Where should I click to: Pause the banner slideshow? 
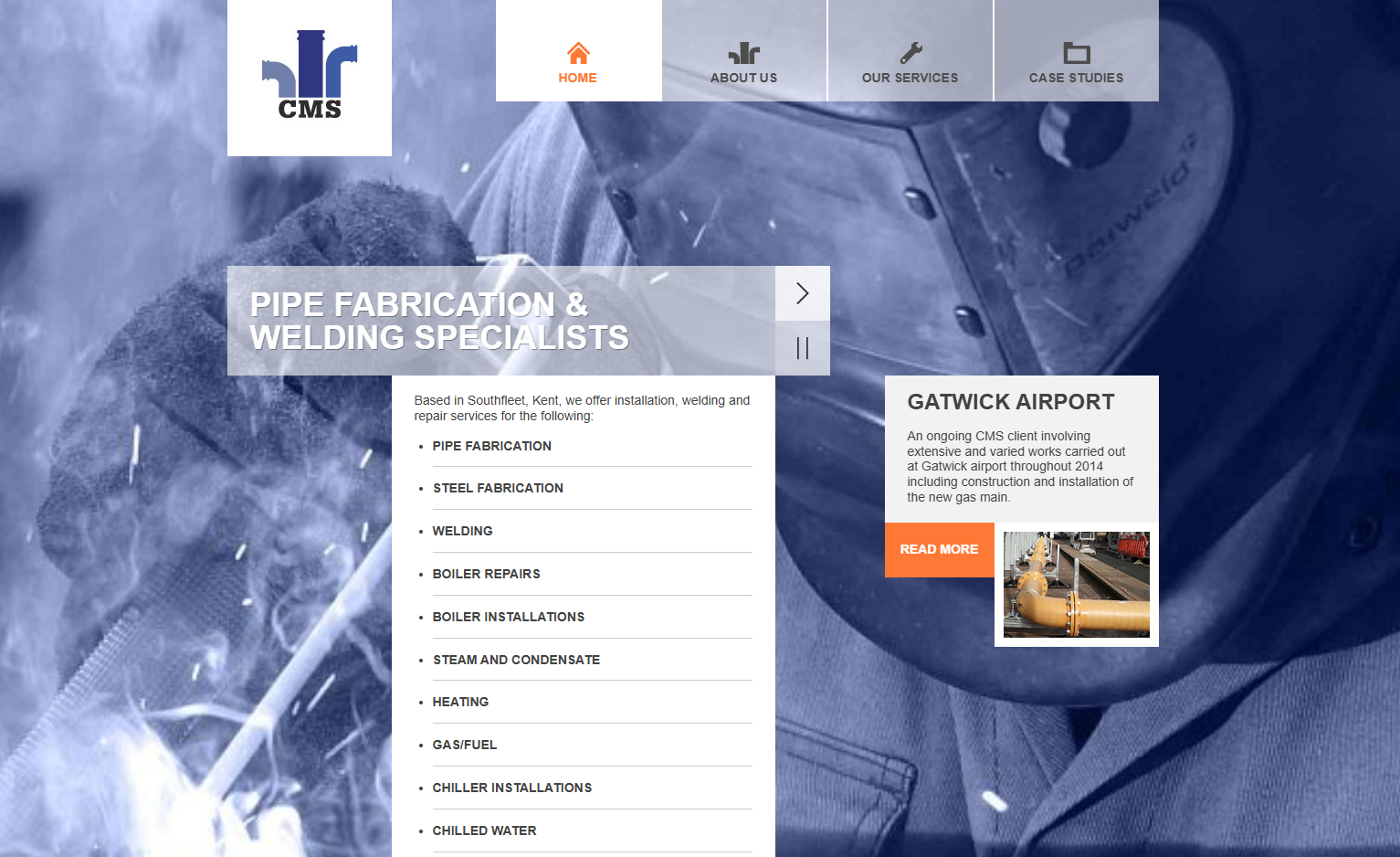tap(803, 348)
